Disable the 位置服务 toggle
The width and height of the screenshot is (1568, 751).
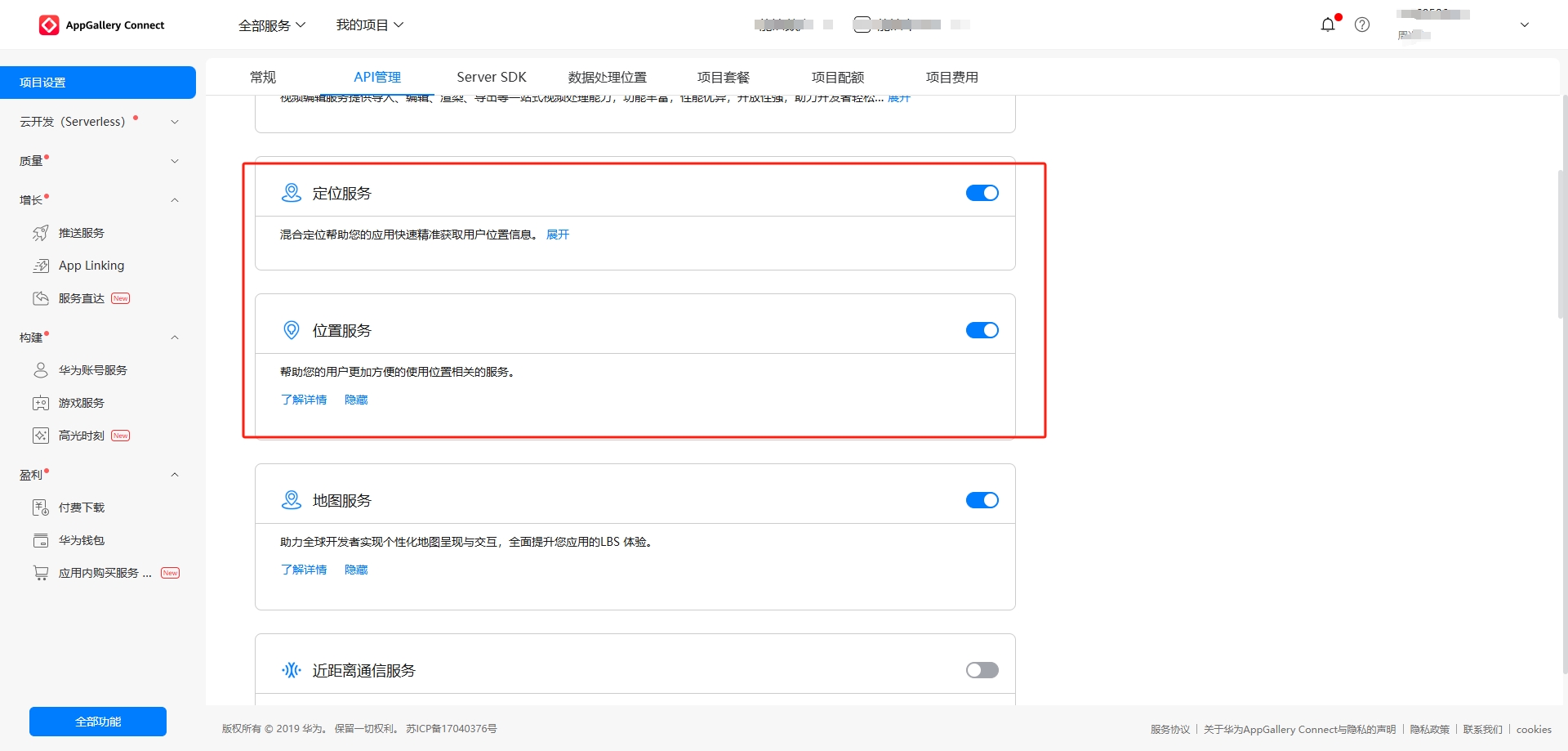click(982, 330)
